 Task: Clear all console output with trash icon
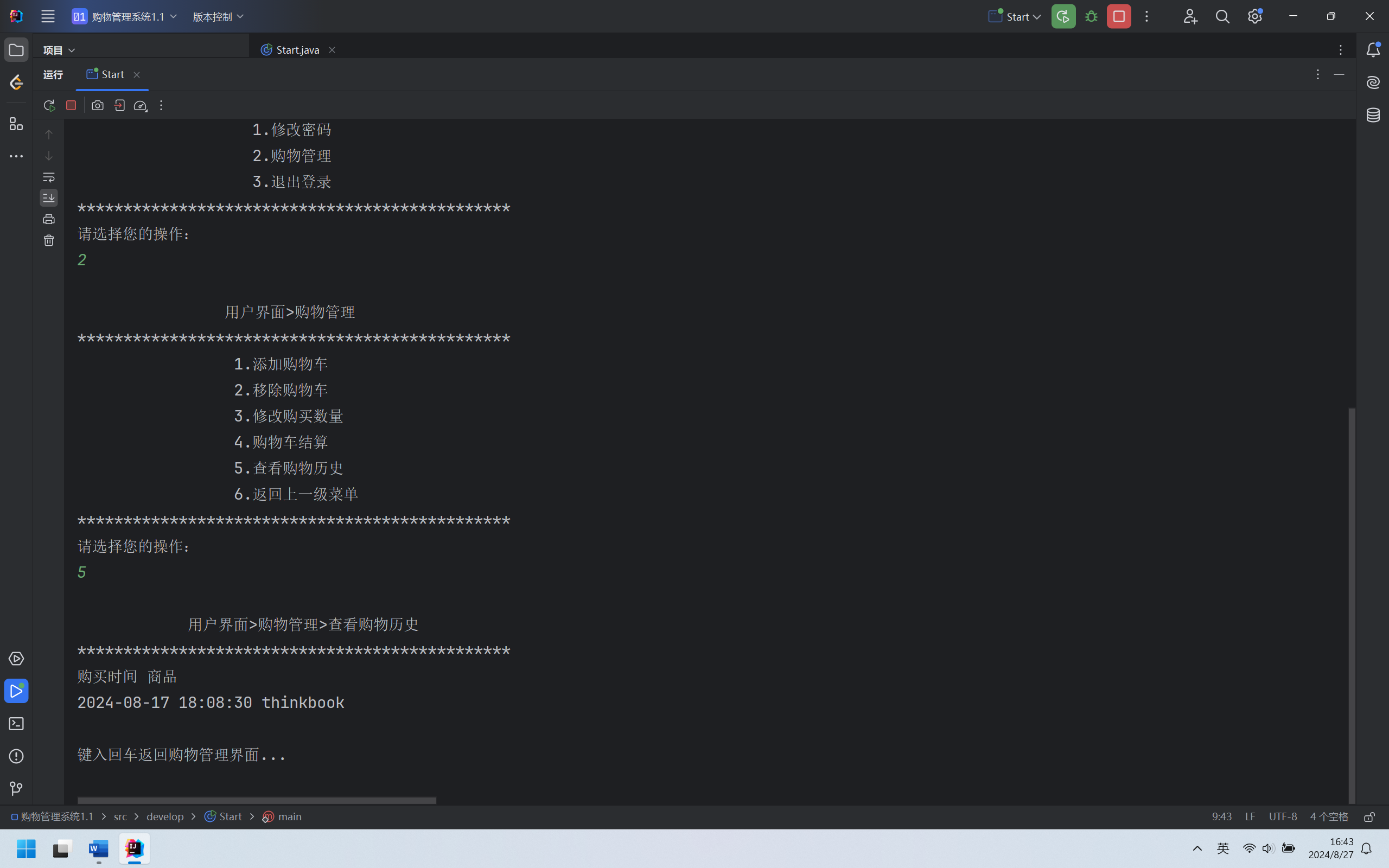point(49,240)
